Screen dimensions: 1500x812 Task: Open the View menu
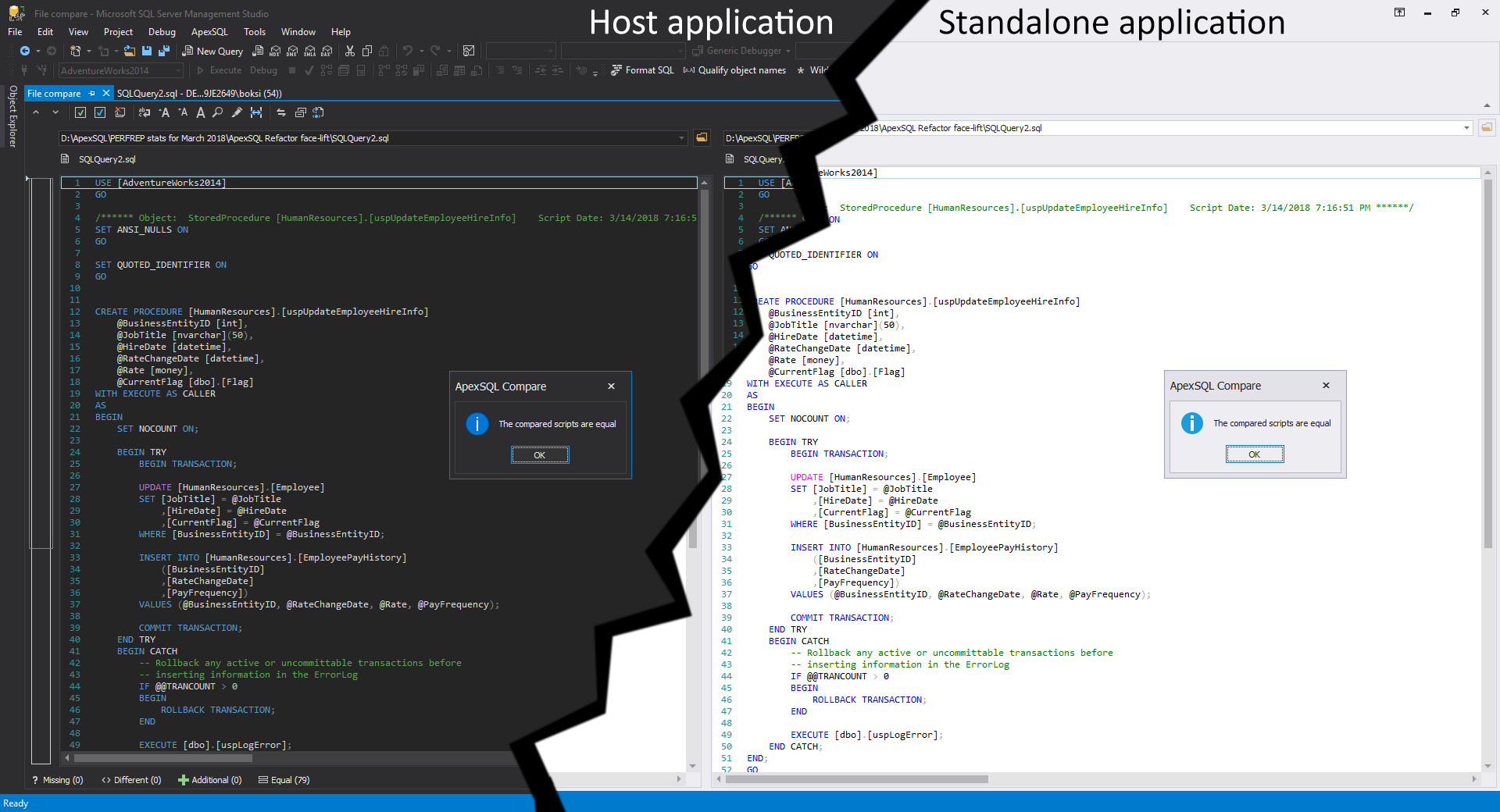pos(78,32)
